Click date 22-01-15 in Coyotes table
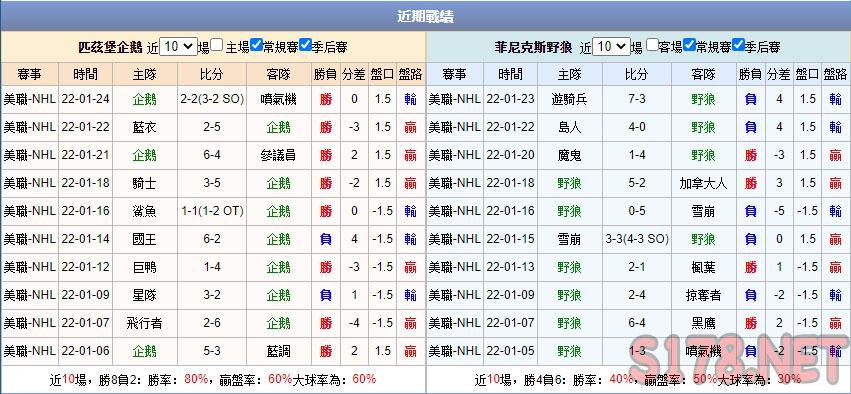The height and width of the screenshot is (394, 851). [511, 239]
